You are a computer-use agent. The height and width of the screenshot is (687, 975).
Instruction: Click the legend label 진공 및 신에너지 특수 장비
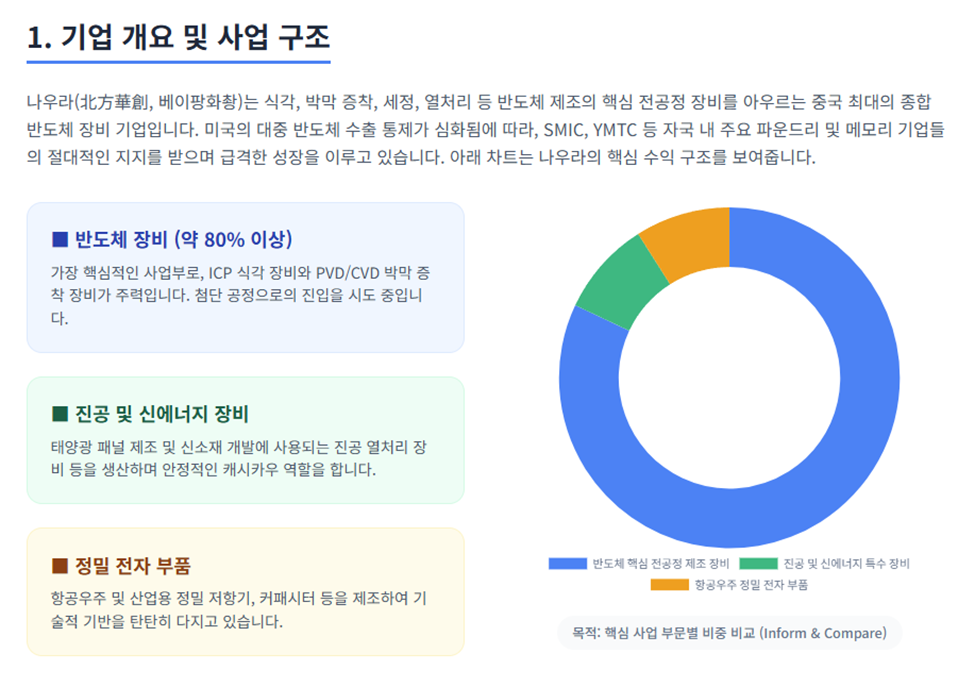846,564
